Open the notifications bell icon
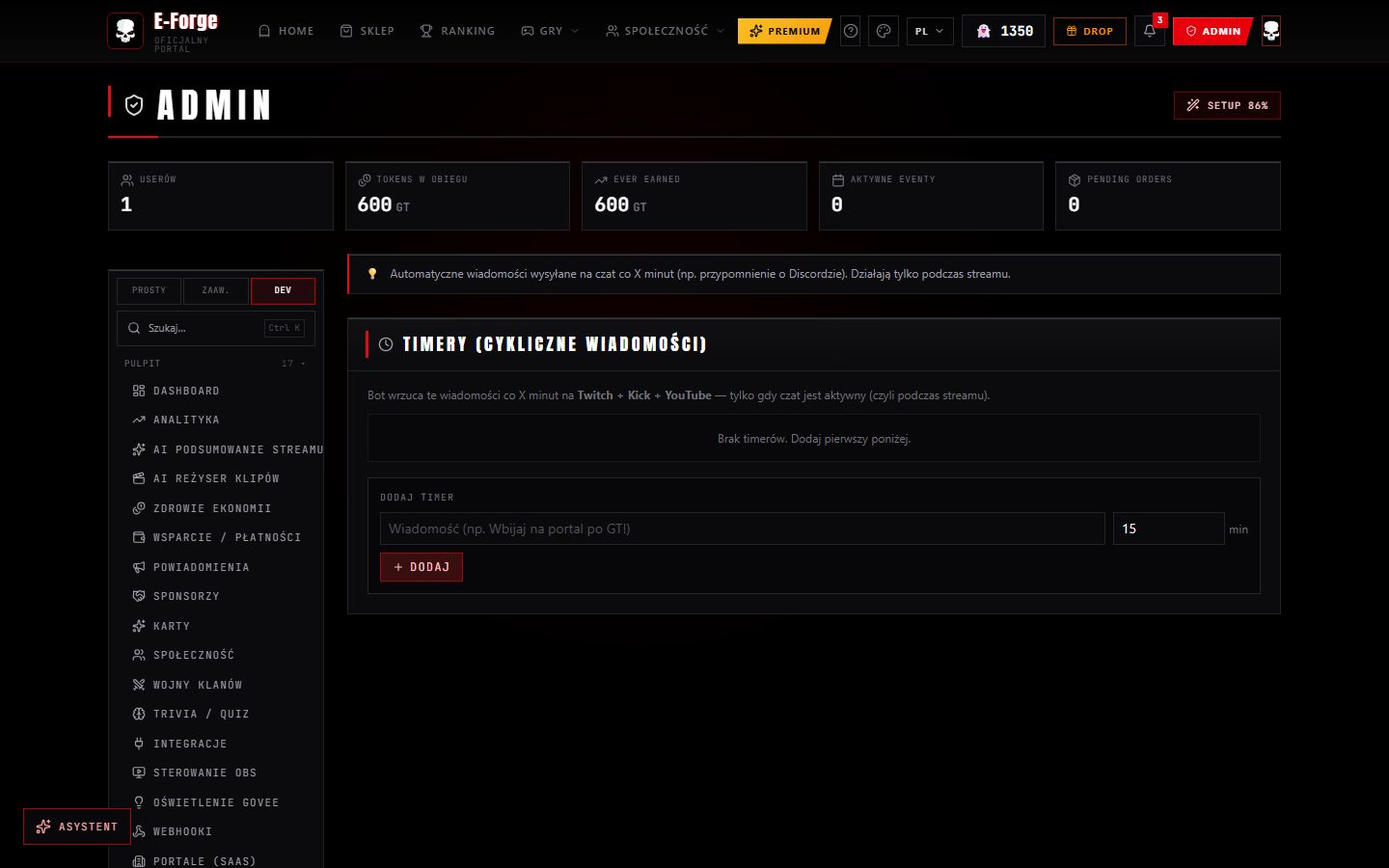 pyautogui.click(x=1149, y=31)
